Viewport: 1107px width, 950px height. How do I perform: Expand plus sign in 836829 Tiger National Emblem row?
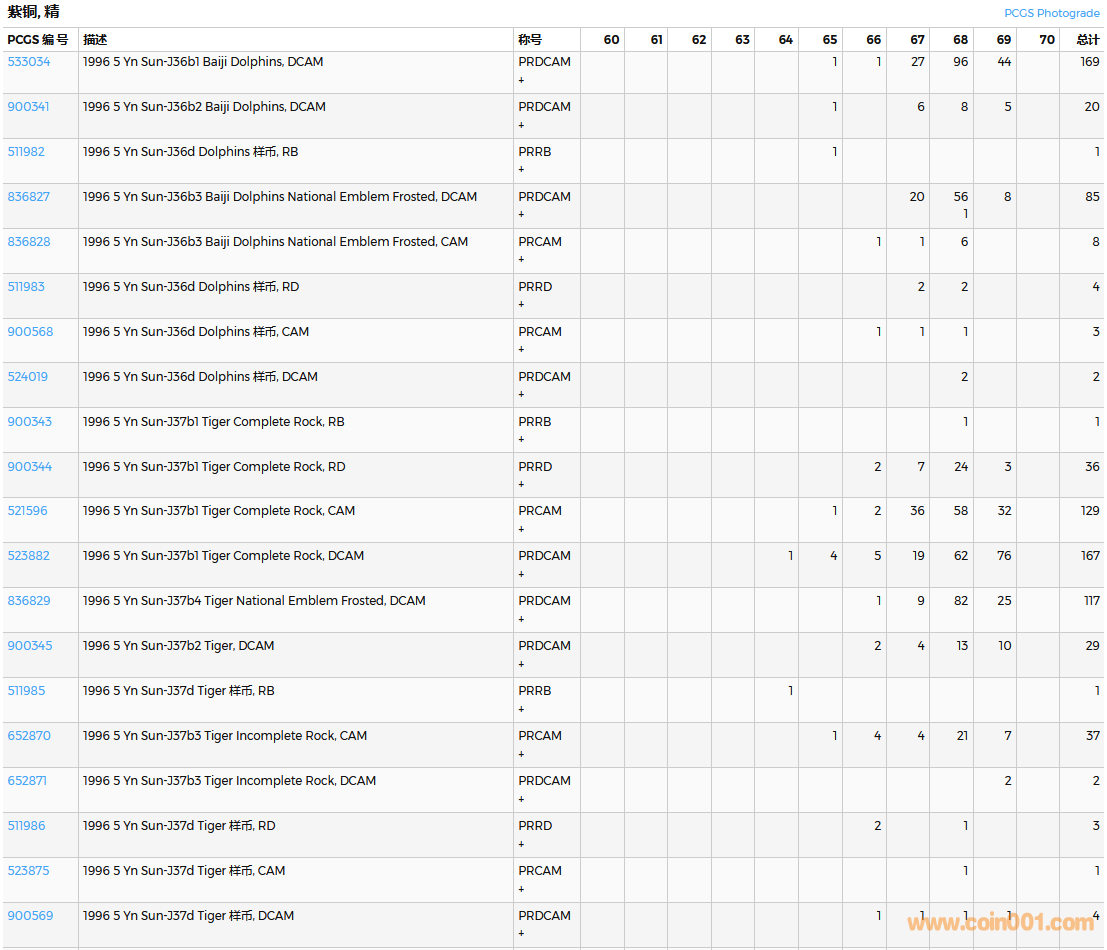pos(521,619)
